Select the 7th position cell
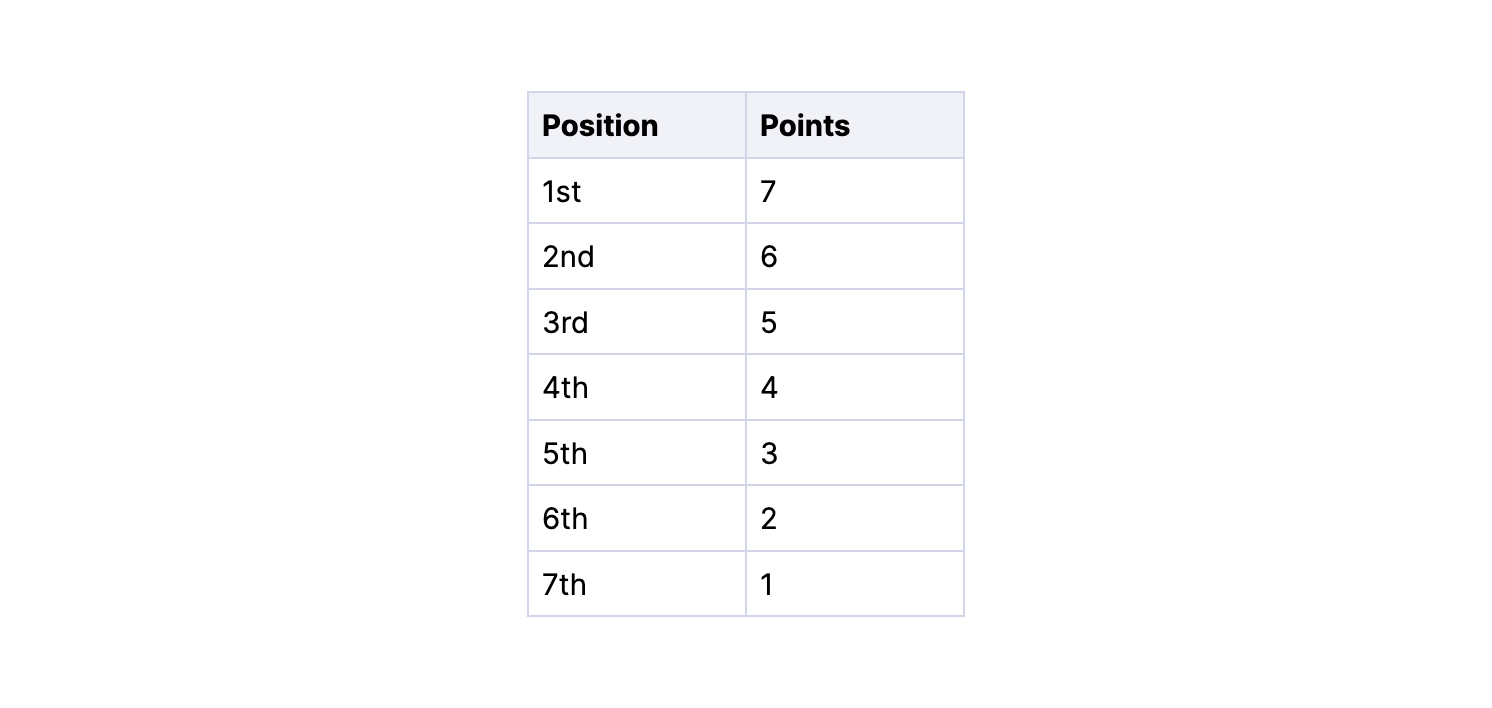This screenshot has height=708, width=1492. (x=637, y=584)
